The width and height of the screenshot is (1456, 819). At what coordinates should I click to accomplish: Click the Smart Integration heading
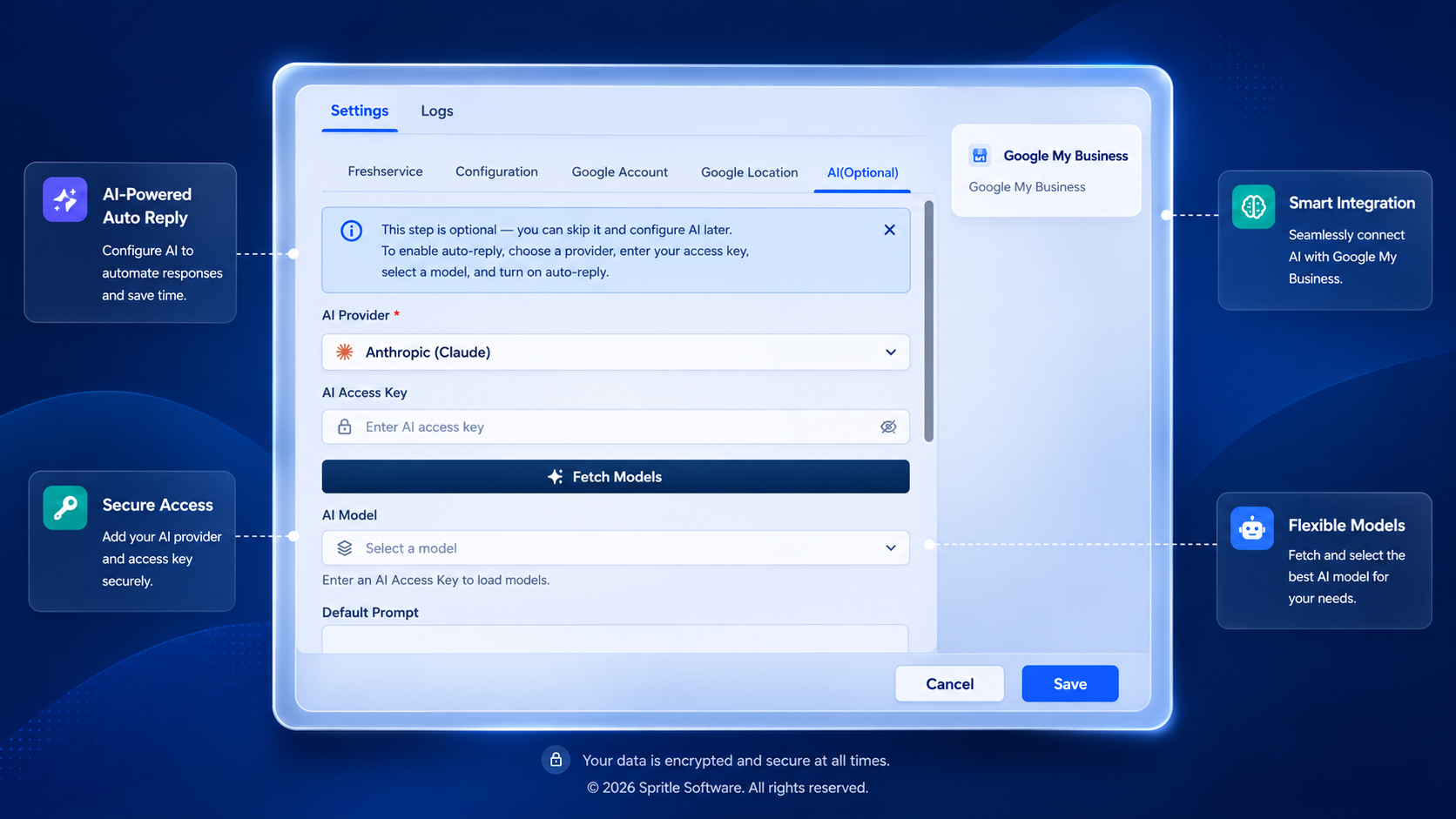1352,203
